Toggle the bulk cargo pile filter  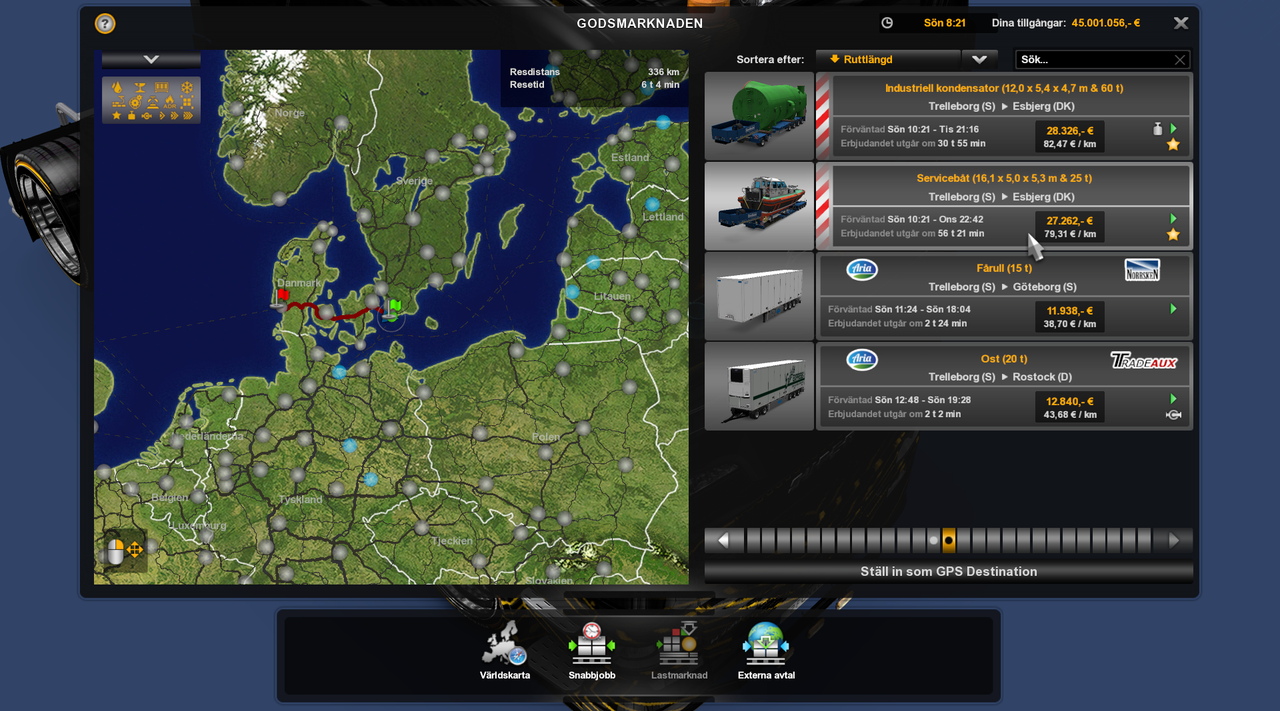[153, 102]
